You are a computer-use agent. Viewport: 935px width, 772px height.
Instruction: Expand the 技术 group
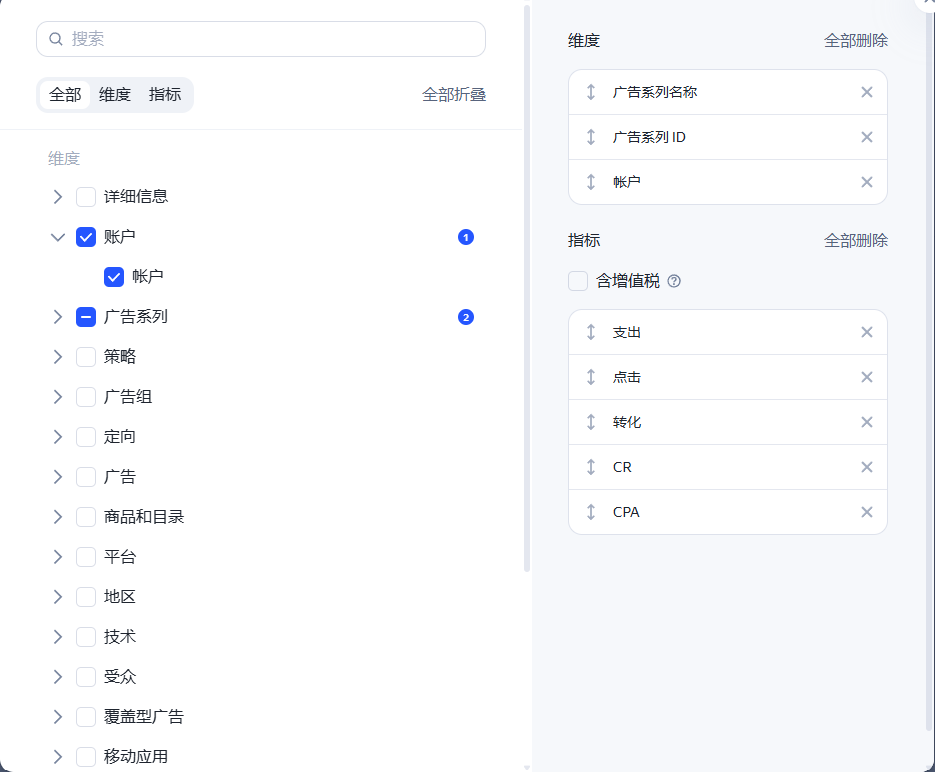58,637
